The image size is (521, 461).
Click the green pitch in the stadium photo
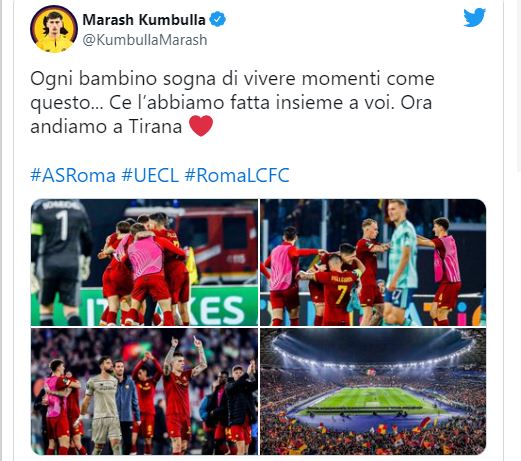coord(373,400)
